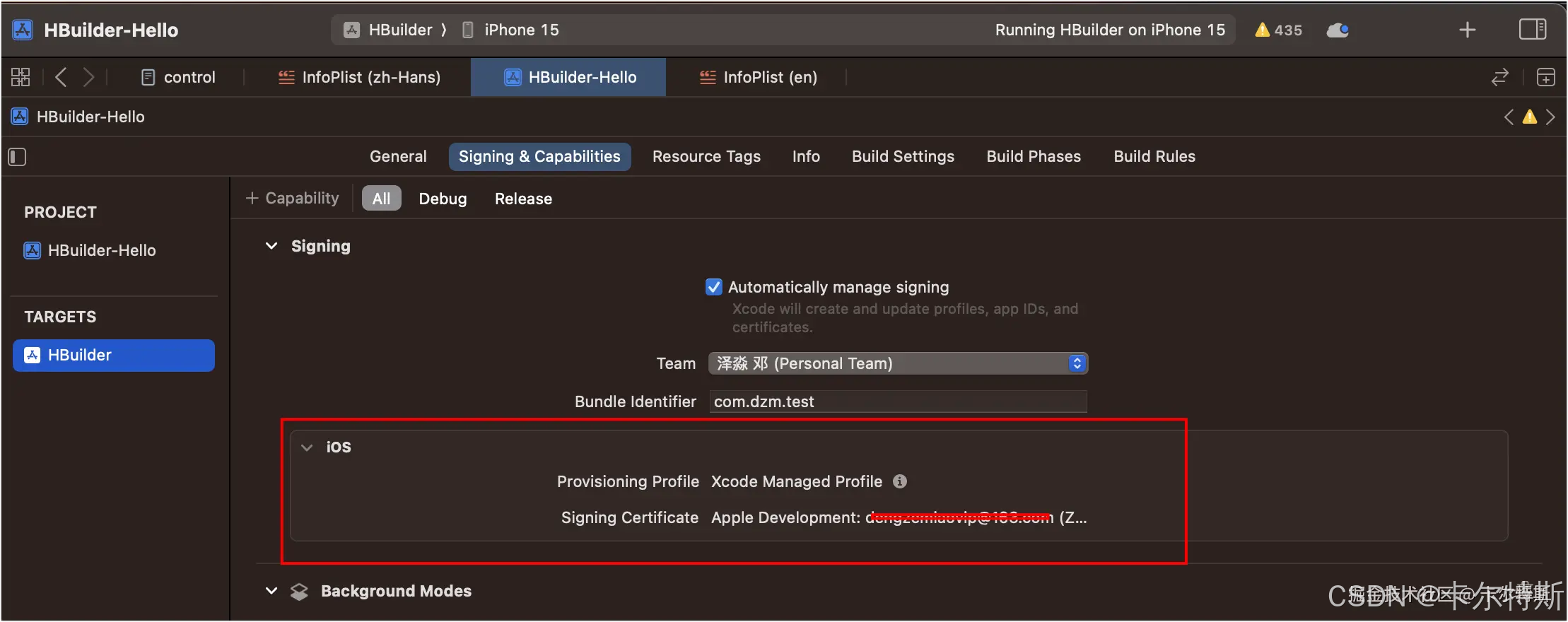
Task: Open the Build Rules tab
Action: [x=1154, y=156]
